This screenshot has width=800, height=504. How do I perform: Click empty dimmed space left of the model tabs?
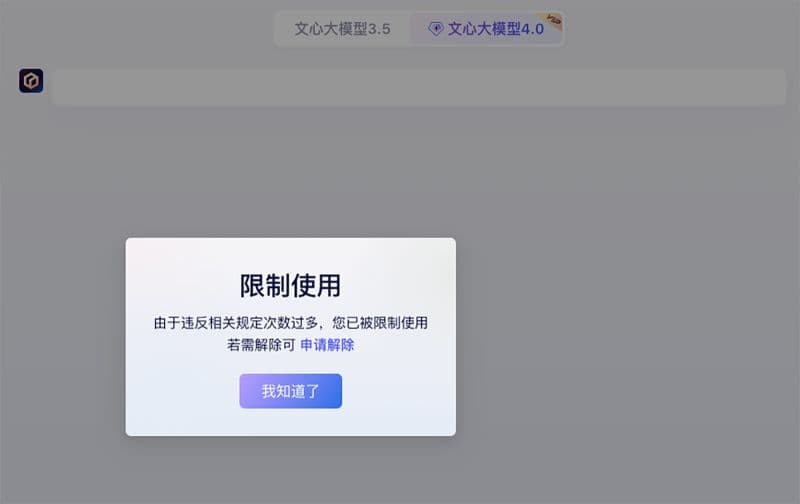[140, 29]
